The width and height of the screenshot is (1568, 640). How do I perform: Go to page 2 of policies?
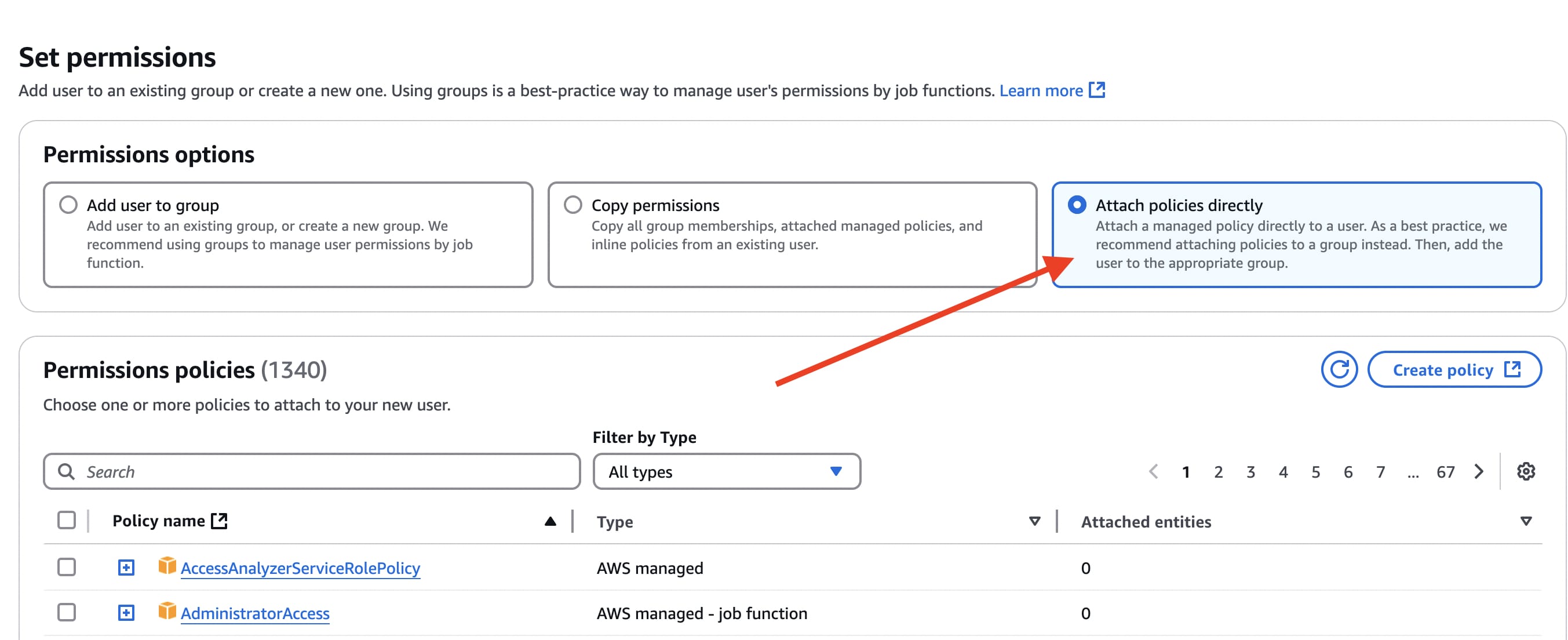(1218, 472)
